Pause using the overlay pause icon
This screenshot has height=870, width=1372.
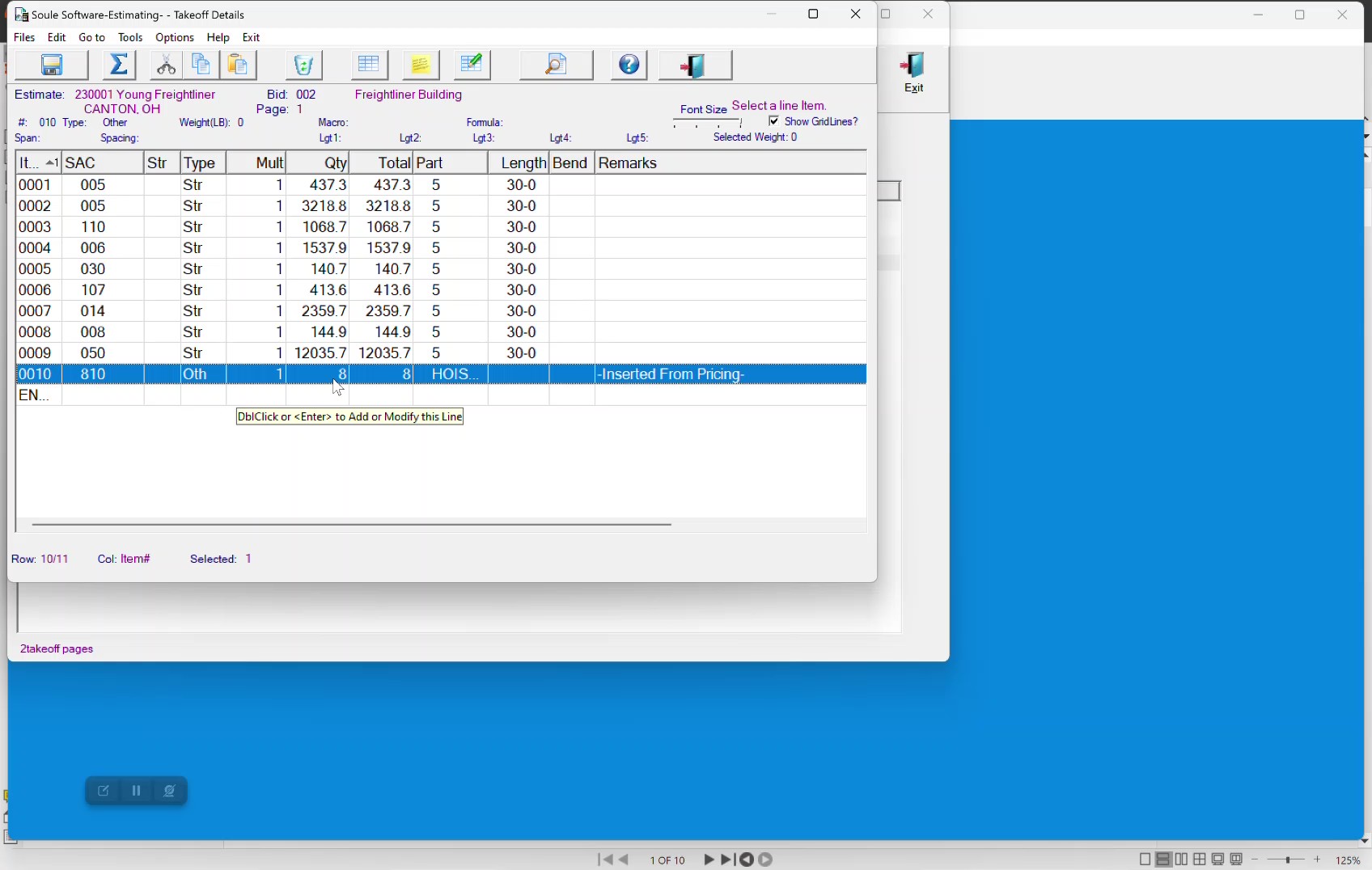coord(137,792)
